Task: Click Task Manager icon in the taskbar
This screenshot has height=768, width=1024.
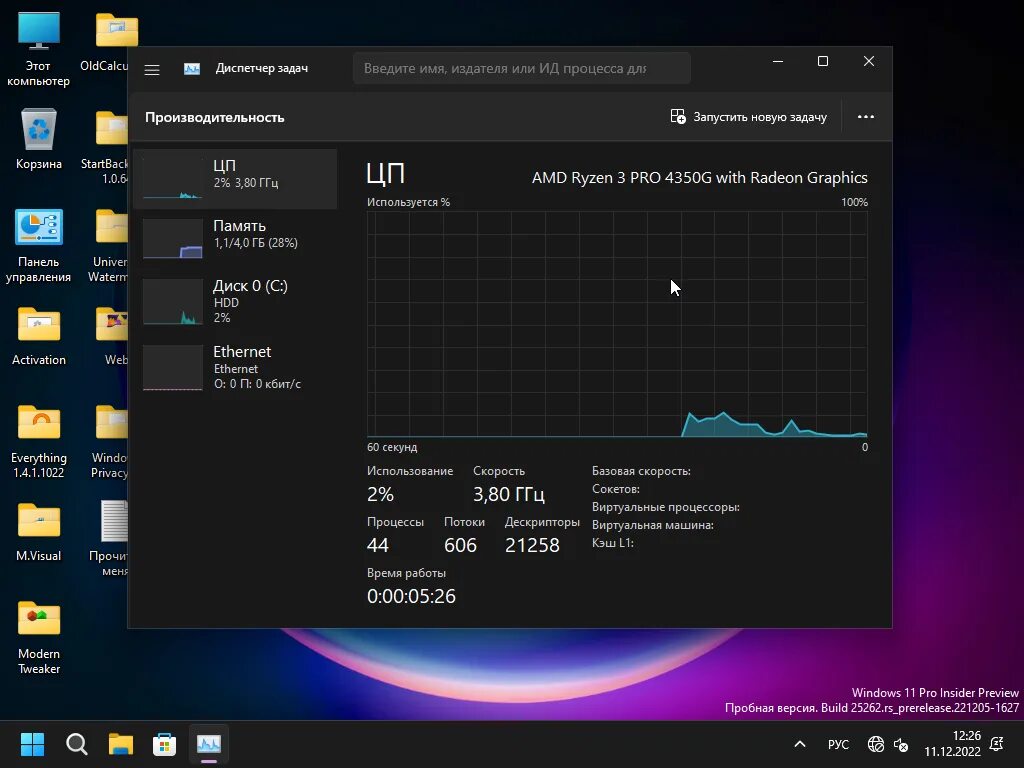Action: click(x=209, y=744)
